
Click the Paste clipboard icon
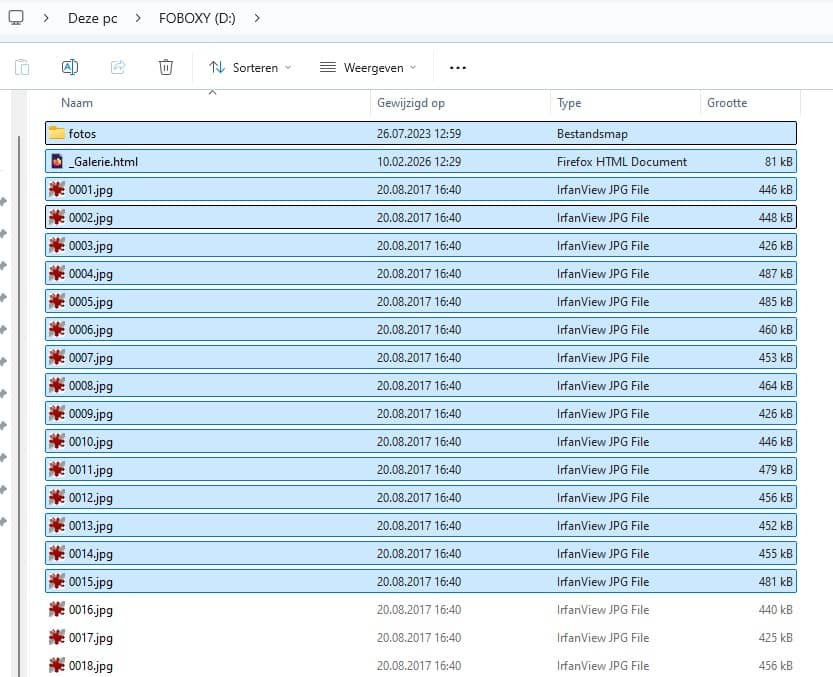[22, 67]
